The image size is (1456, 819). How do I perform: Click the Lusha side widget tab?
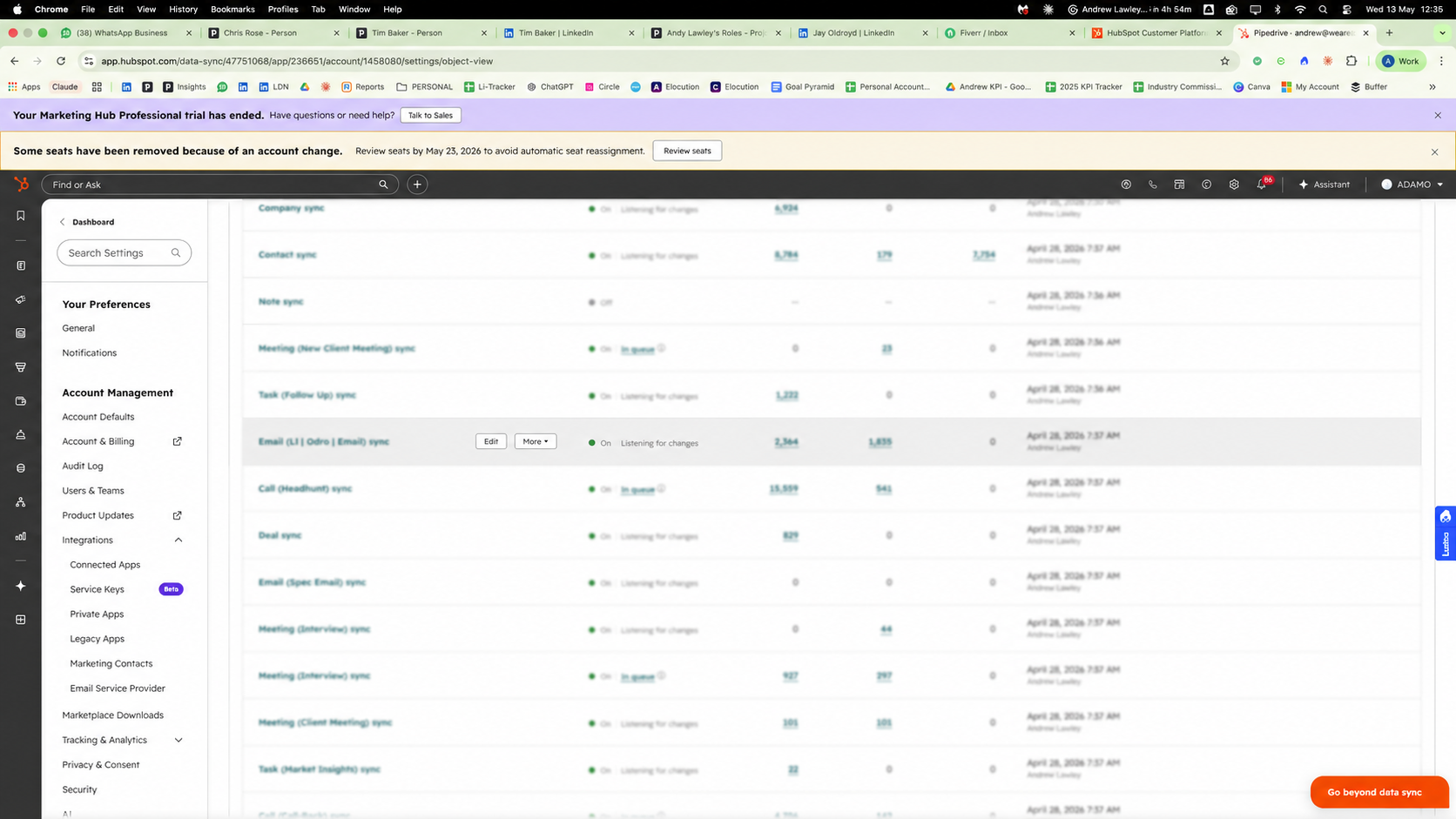coord(1446,533)
